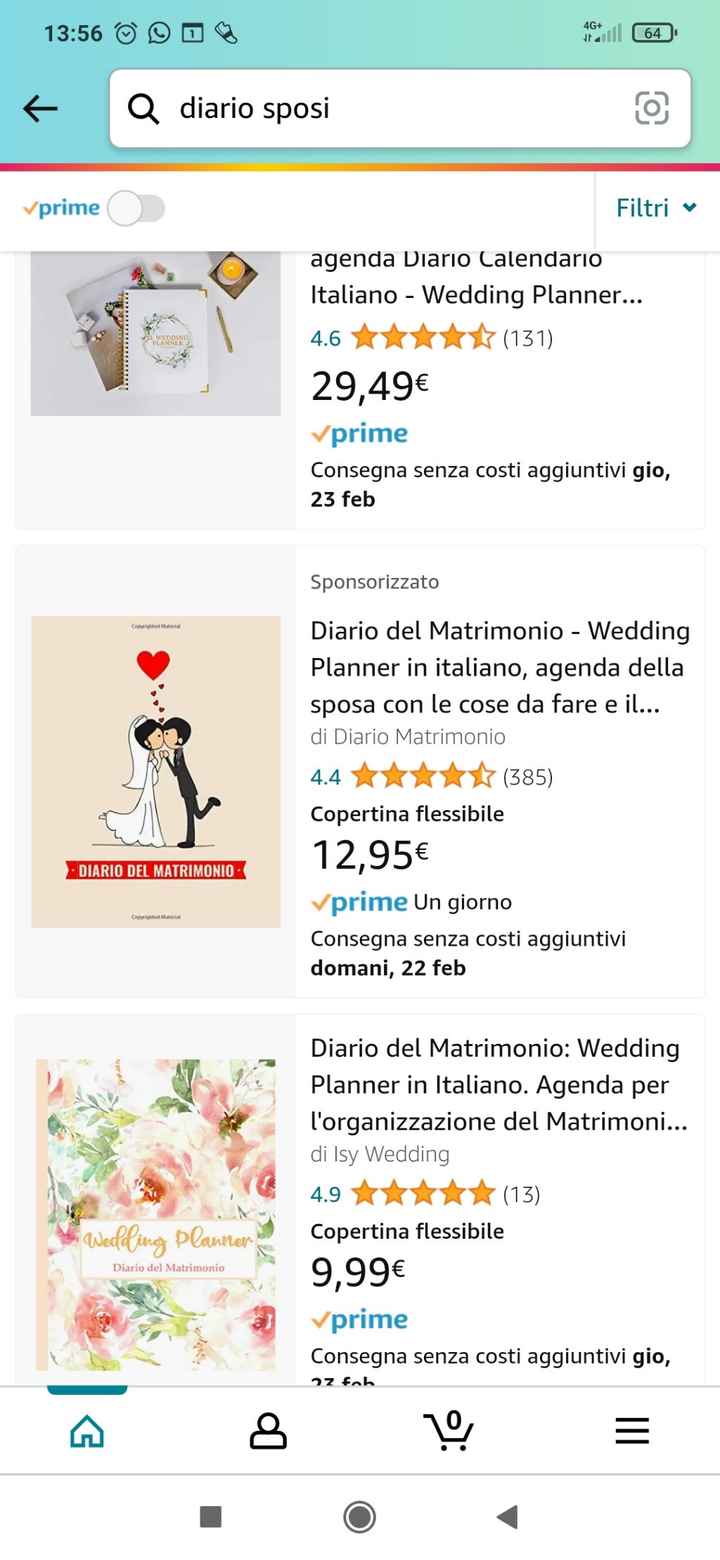Screen dimensions: 720x1560
Task: Open your account profile
Action: pyautogui.click(x=267, y=1430)
